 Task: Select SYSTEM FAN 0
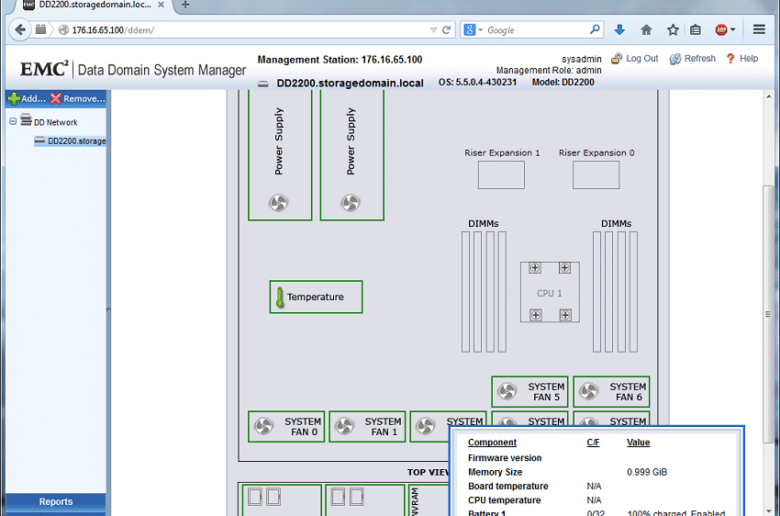287,426
